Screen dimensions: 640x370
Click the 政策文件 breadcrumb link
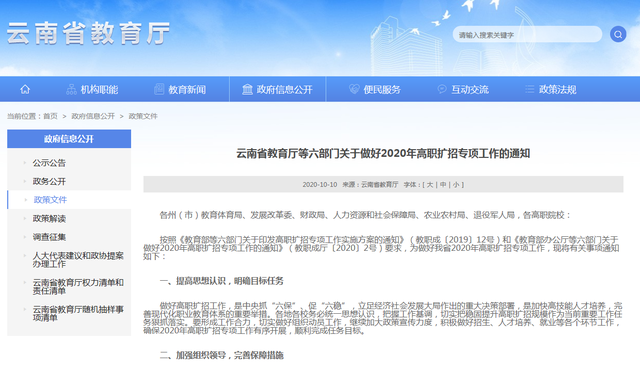[143, 116]
